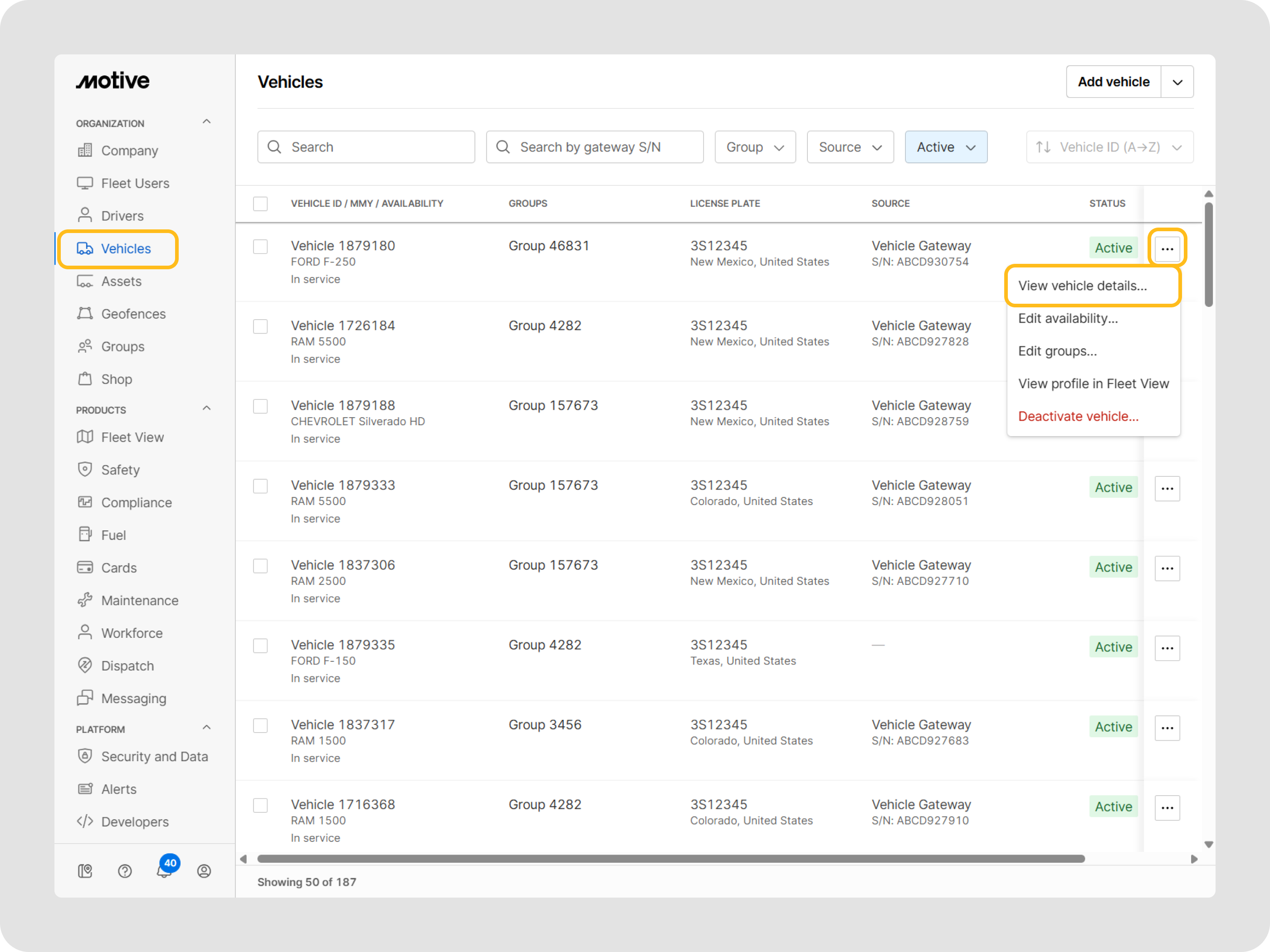
Task: Select the checkbox for Vehicle 1879180
Action: (261, 247)
